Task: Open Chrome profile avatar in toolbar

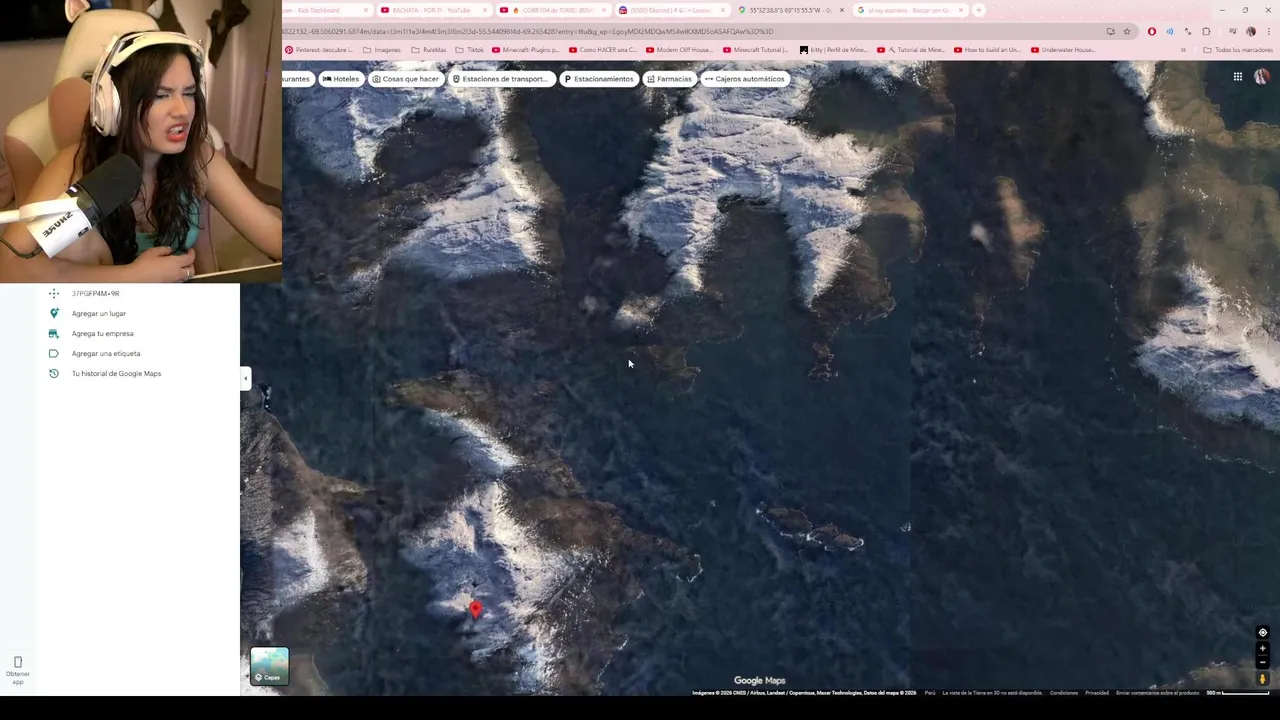Action: tap(1251, 31)
